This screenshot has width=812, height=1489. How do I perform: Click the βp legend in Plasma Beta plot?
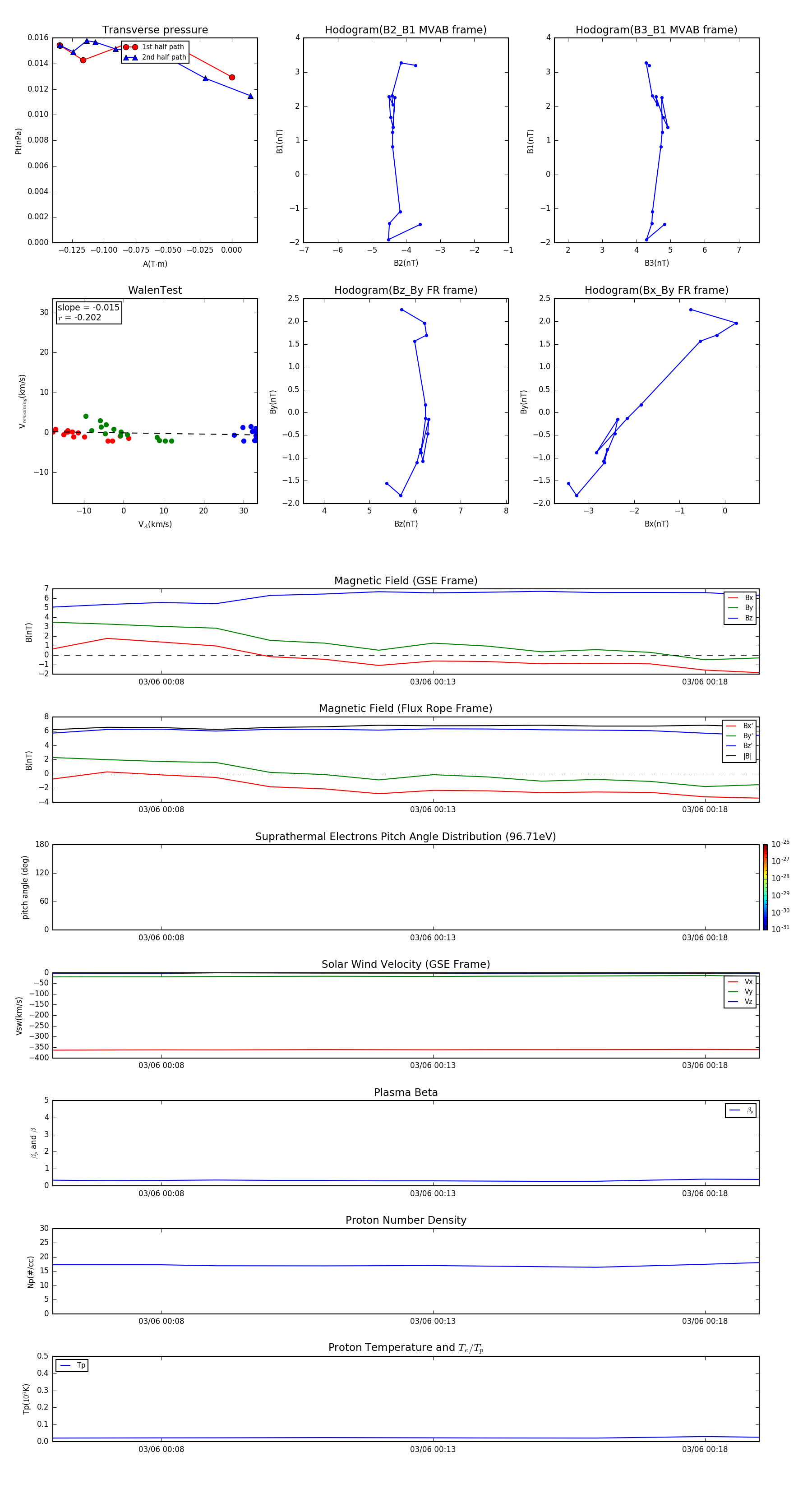[x=741, y=1110]
